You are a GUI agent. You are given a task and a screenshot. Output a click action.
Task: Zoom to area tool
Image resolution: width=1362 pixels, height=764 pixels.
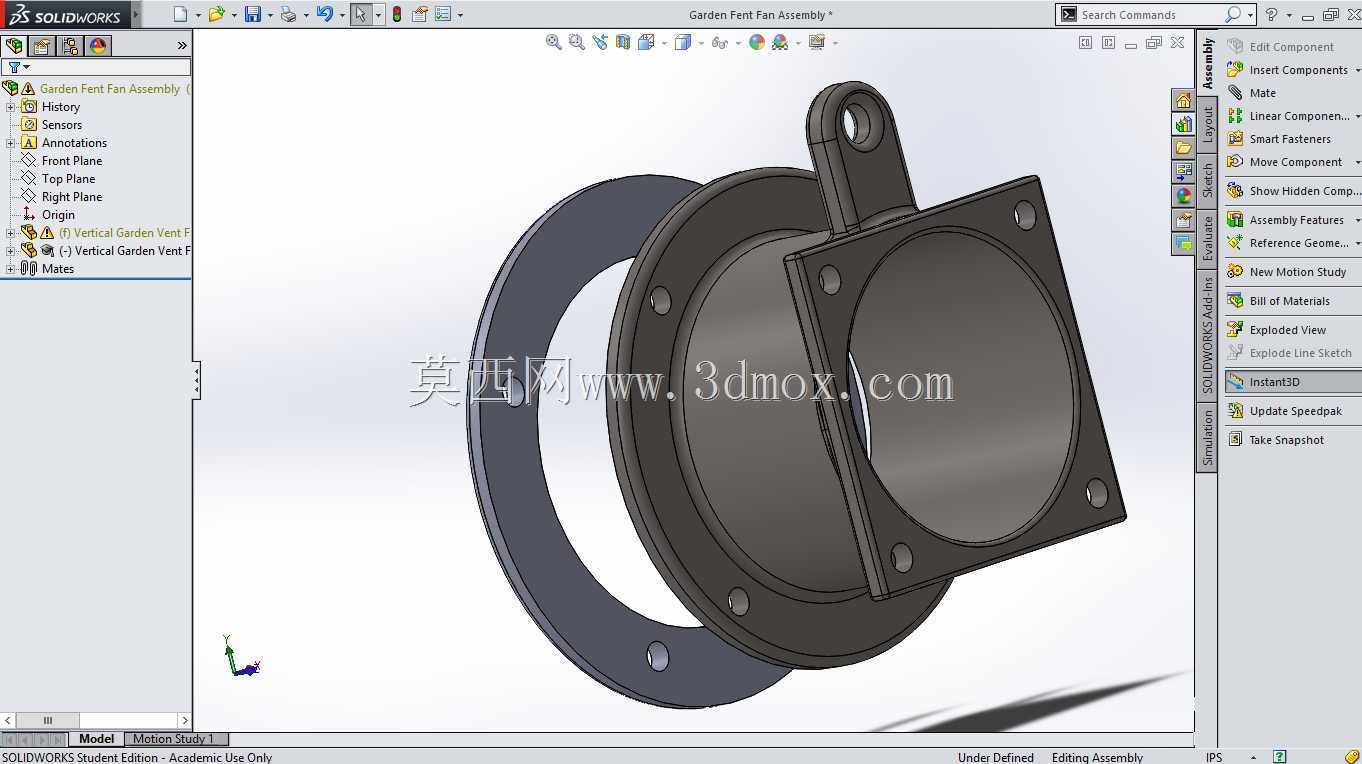(577, 42)
